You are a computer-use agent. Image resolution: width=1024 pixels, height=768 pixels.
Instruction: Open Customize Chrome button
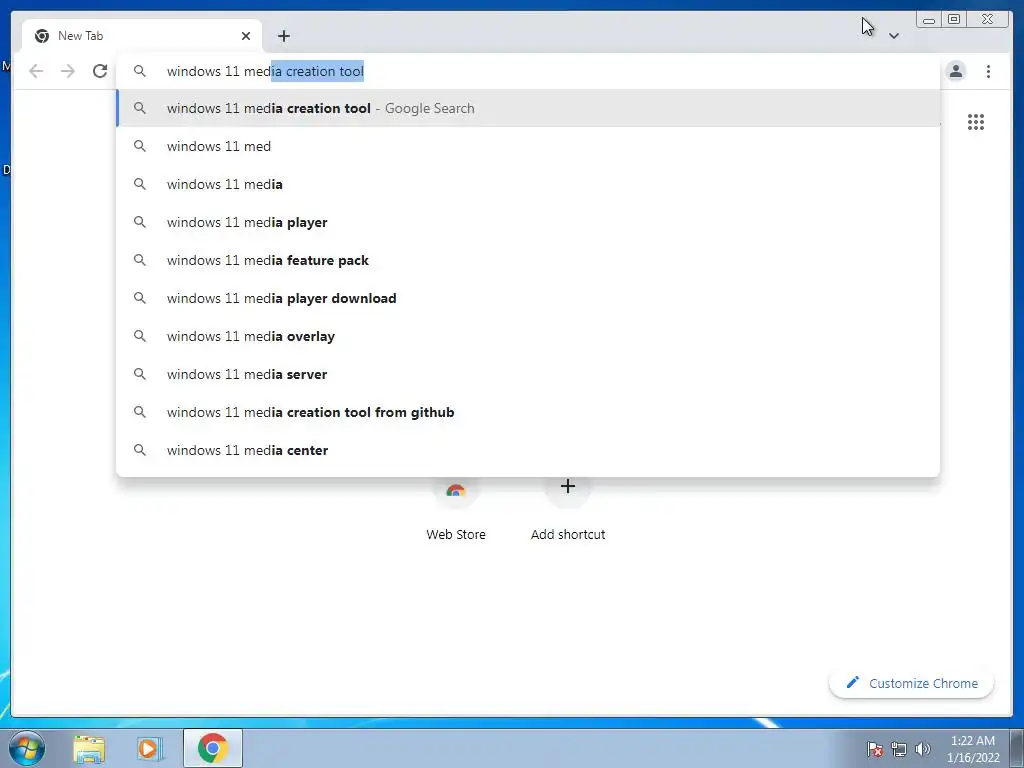pos(911,683)
